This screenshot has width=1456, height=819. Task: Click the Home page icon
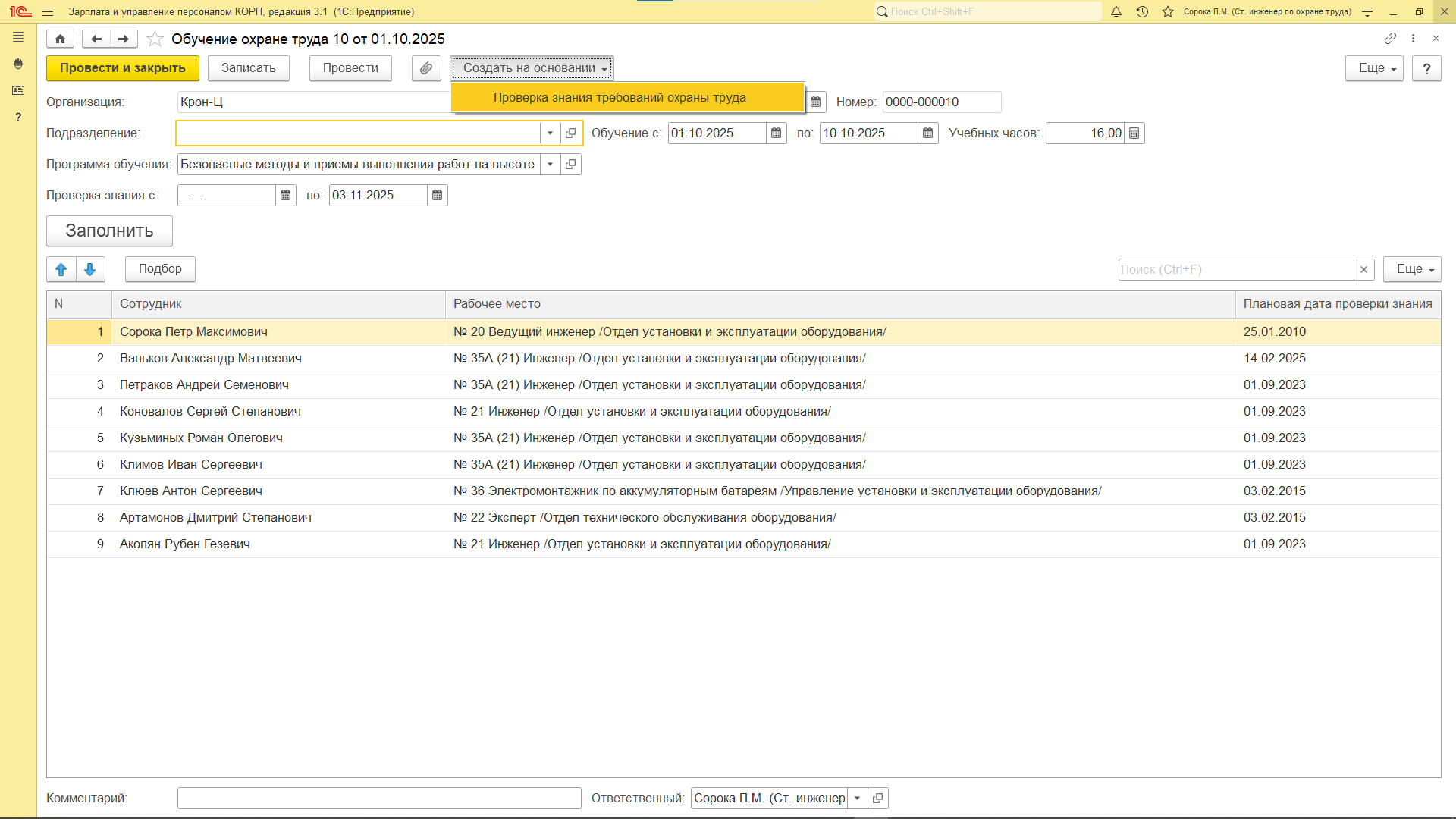[x=60, y=39]
